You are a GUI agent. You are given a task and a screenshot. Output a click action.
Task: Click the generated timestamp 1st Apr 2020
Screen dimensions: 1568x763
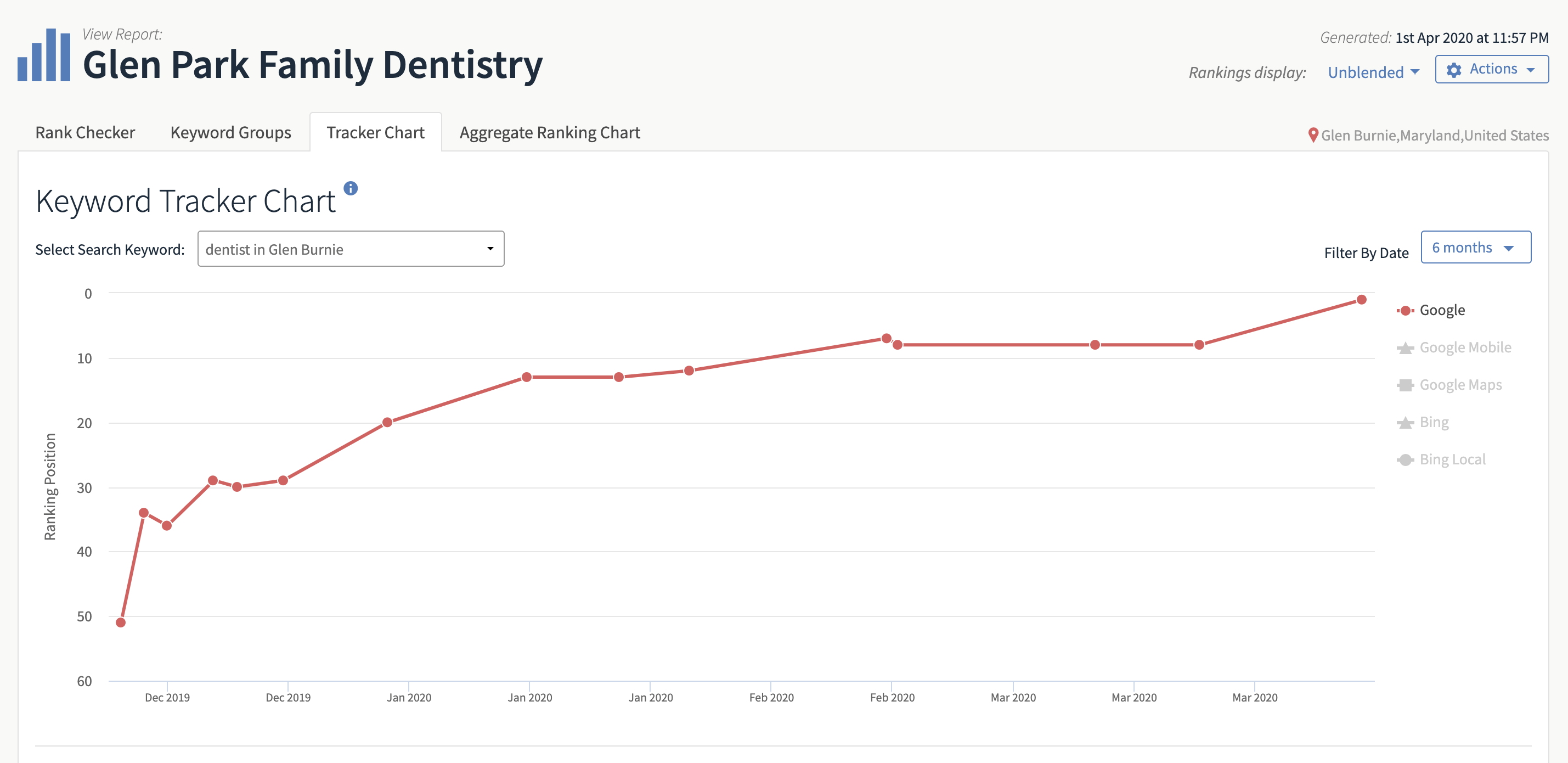point(1471,38)
